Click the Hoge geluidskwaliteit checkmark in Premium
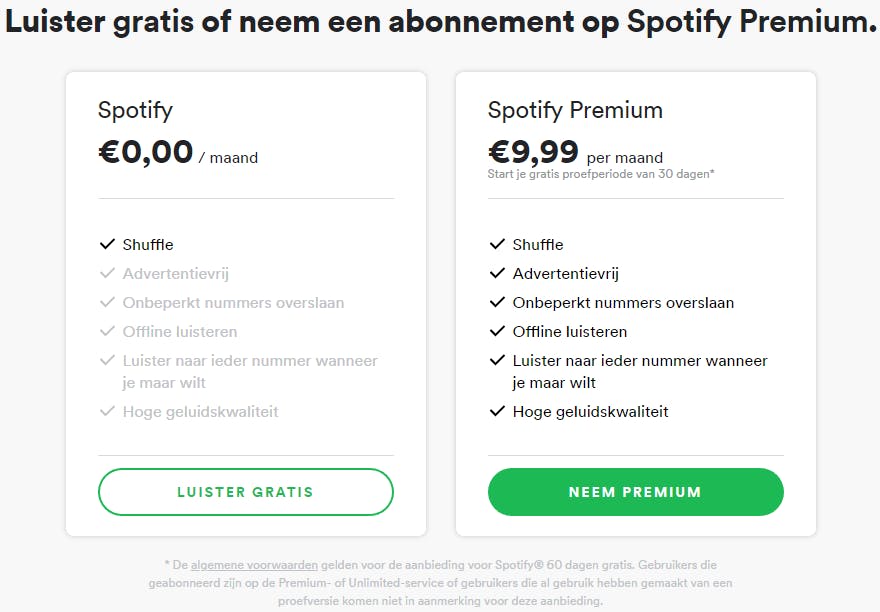 click(x=497, y=412)
